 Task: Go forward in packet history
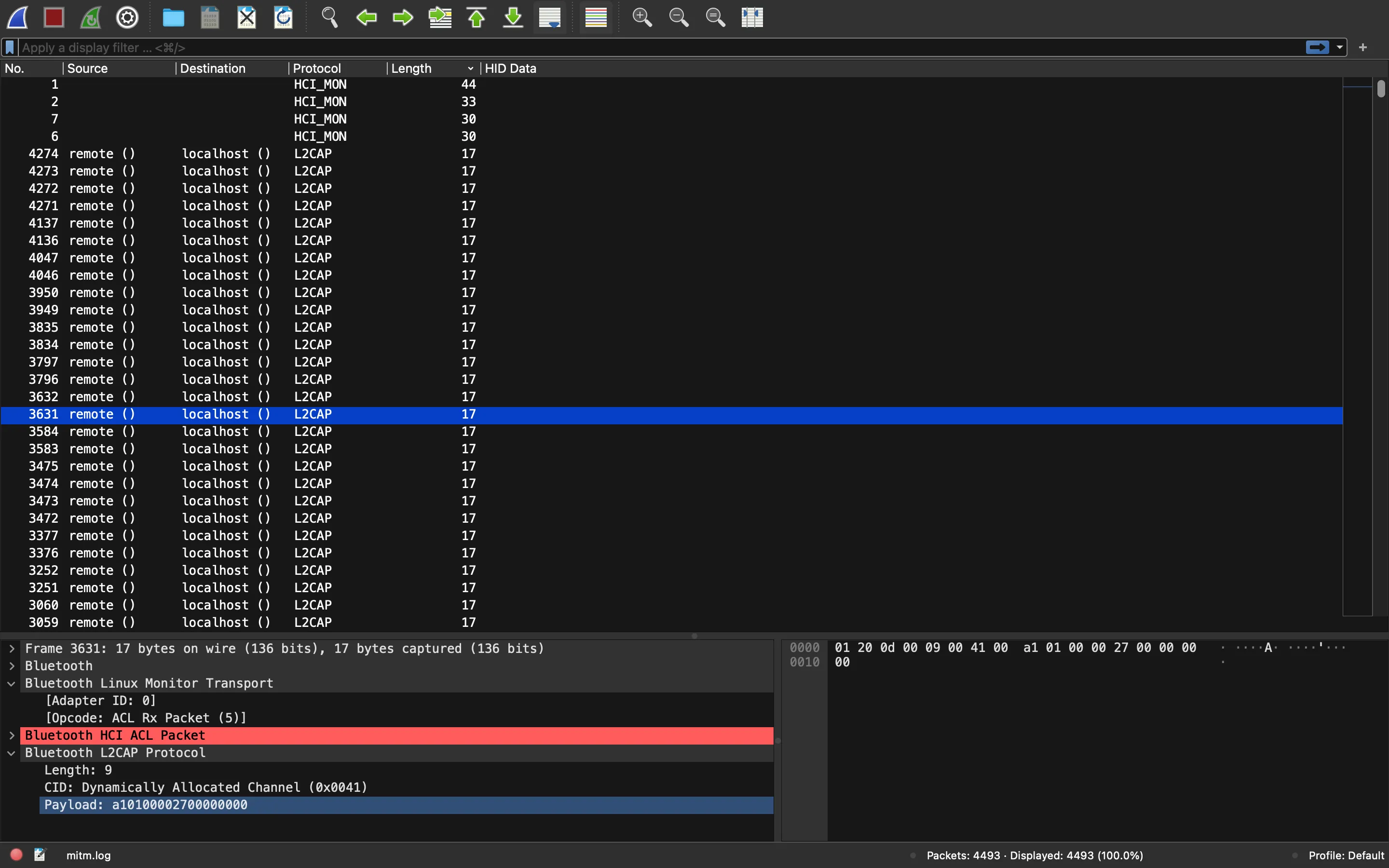403,17
